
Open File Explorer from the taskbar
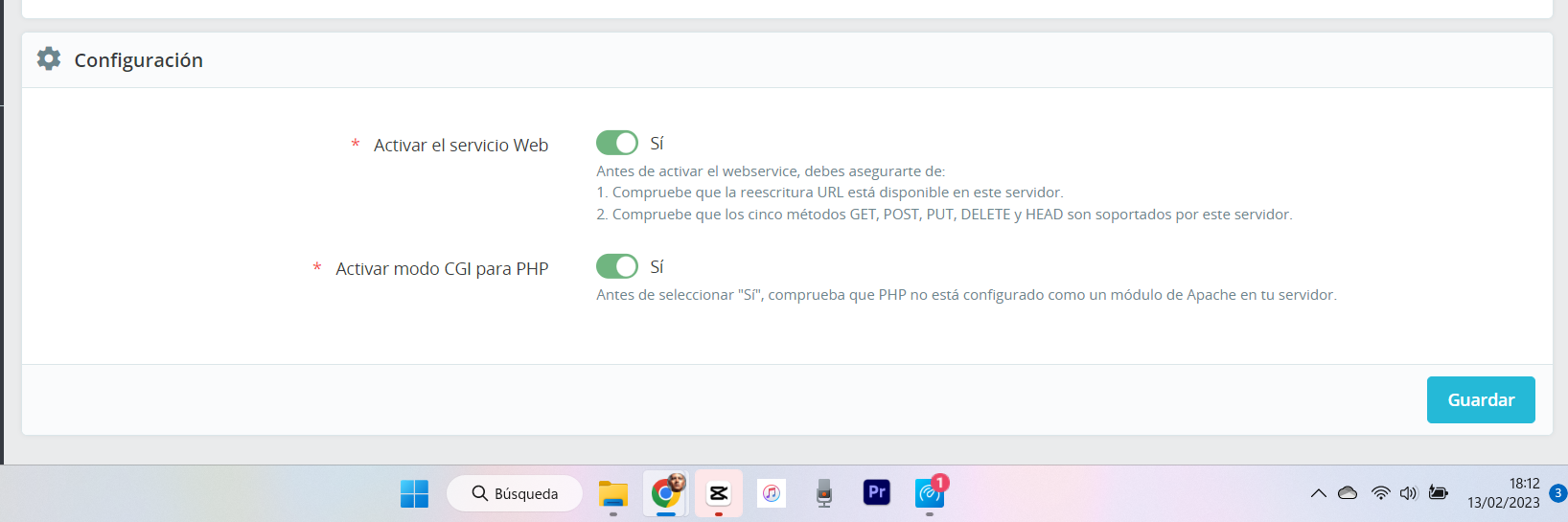613,493
